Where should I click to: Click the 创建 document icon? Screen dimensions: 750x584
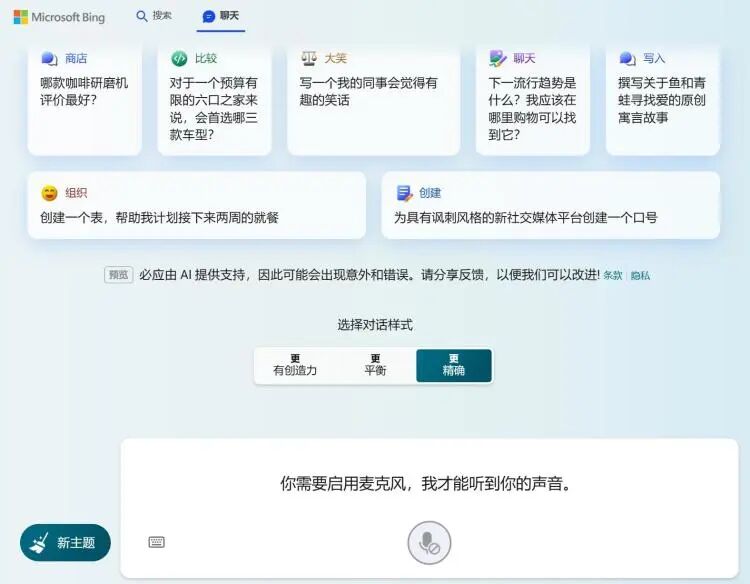(x=404, y=193)
